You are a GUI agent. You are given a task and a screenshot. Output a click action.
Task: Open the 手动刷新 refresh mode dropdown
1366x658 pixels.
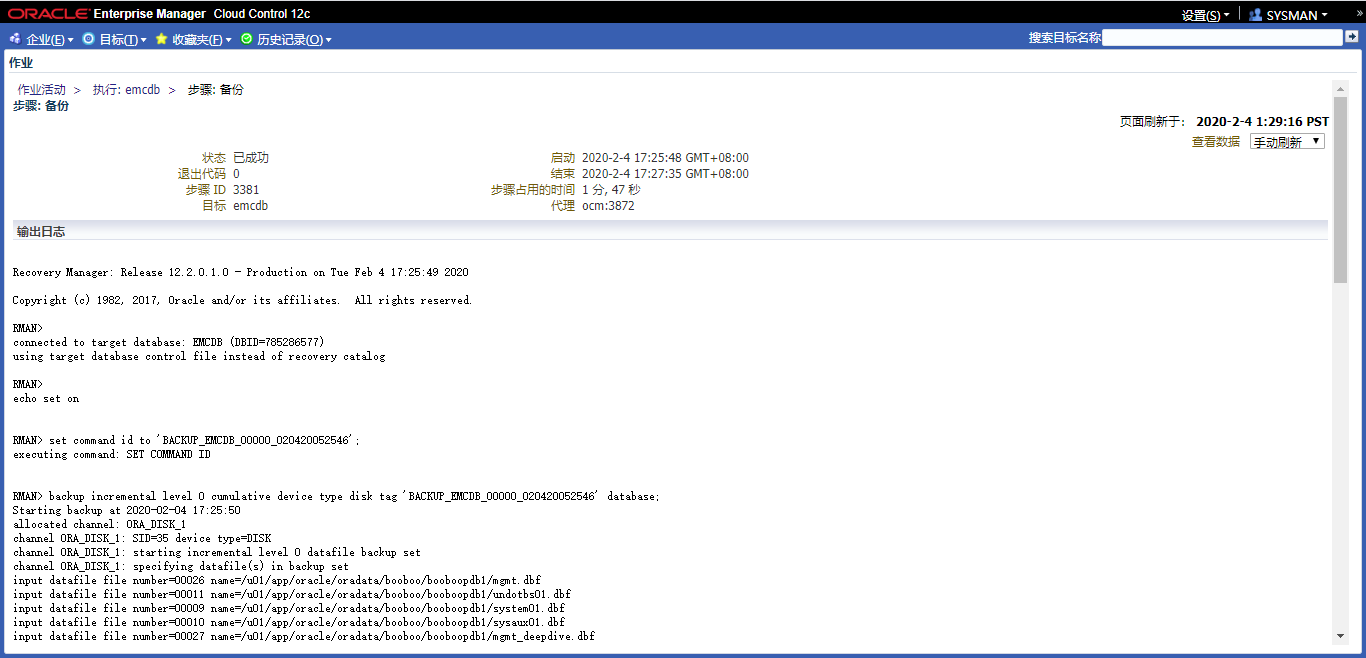(x=1287, y=142)
